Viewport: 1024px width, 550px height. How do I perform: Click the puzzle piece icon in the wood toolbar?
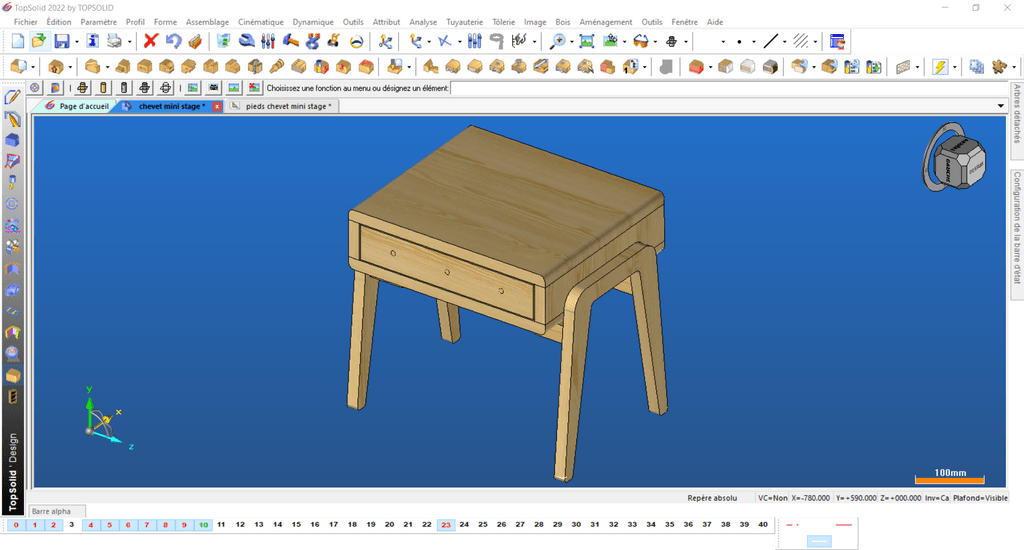[x=999, y=67]
